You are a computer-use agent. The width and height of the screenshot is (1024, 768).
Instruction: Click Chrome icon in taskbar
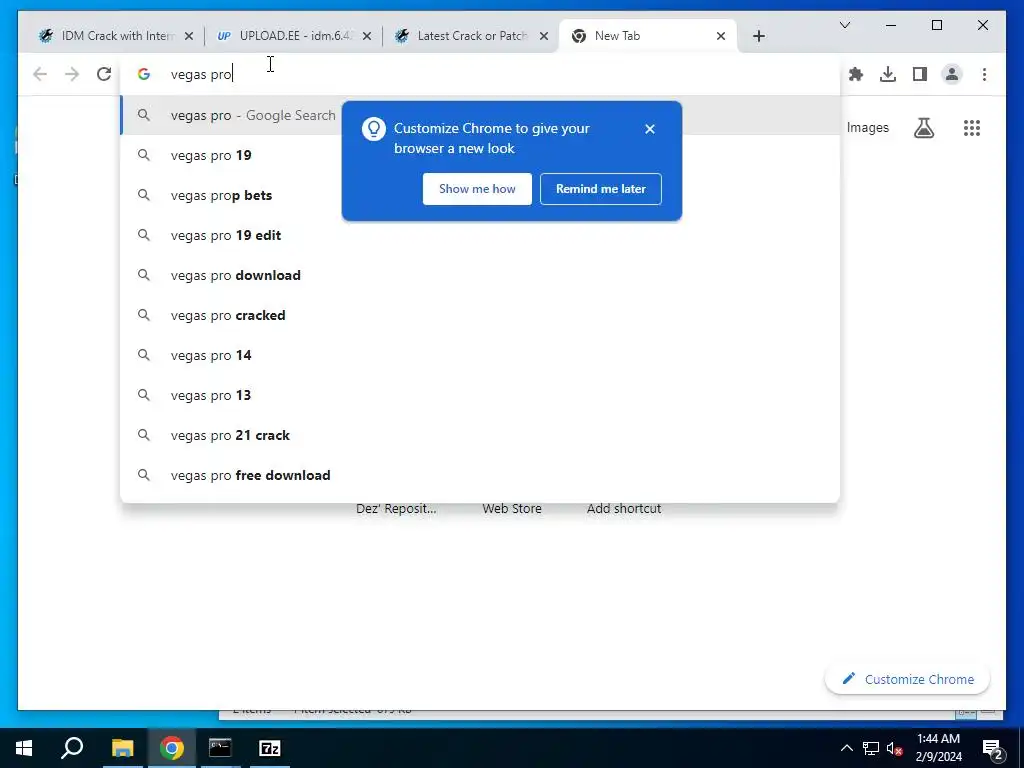171,748
